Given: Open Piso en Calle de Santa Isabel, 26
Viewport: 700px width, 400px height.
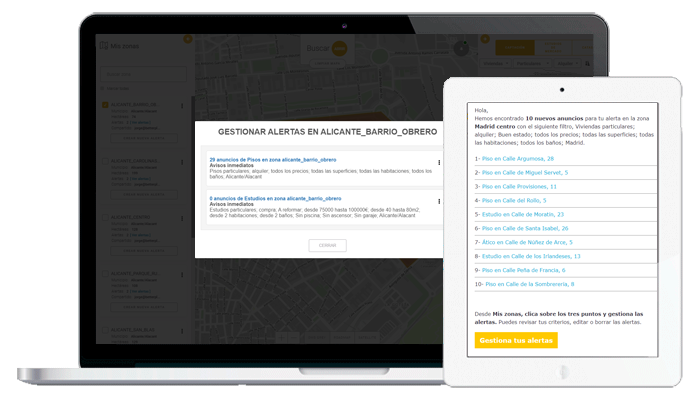Looking at the screenshot, I should tap(525, 228).
